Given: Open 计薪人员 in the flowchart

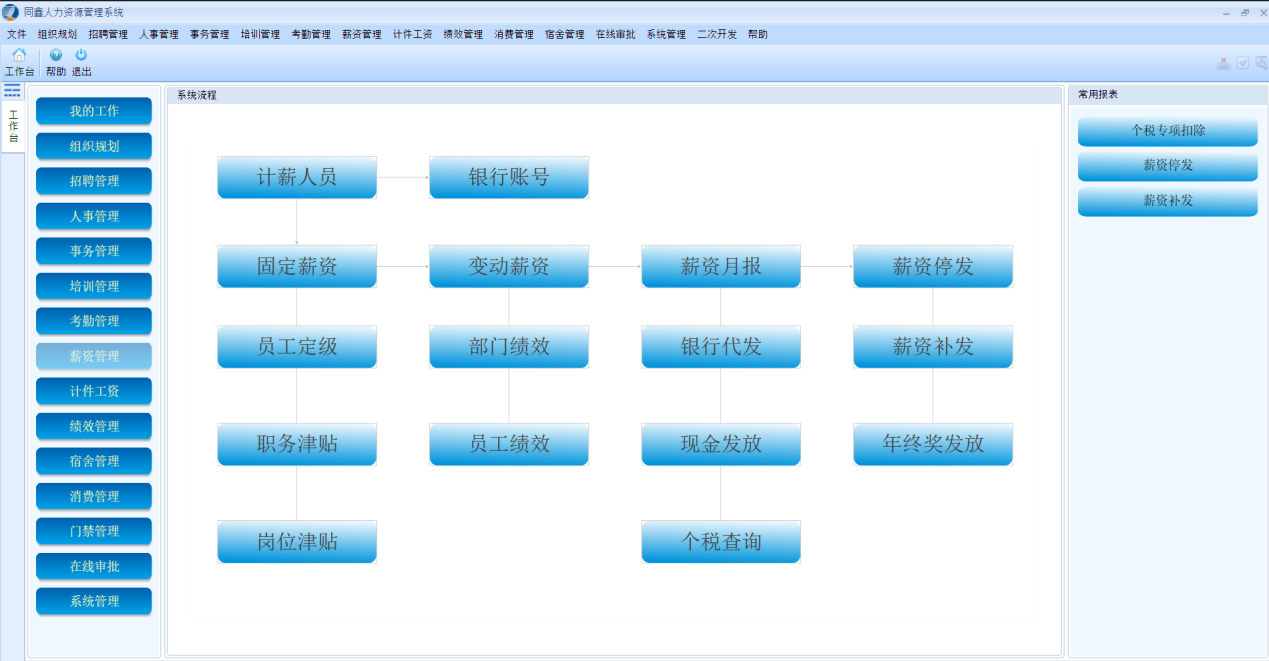Looking at the screenshot, I should pyautogui.click(x=297, y=178).
